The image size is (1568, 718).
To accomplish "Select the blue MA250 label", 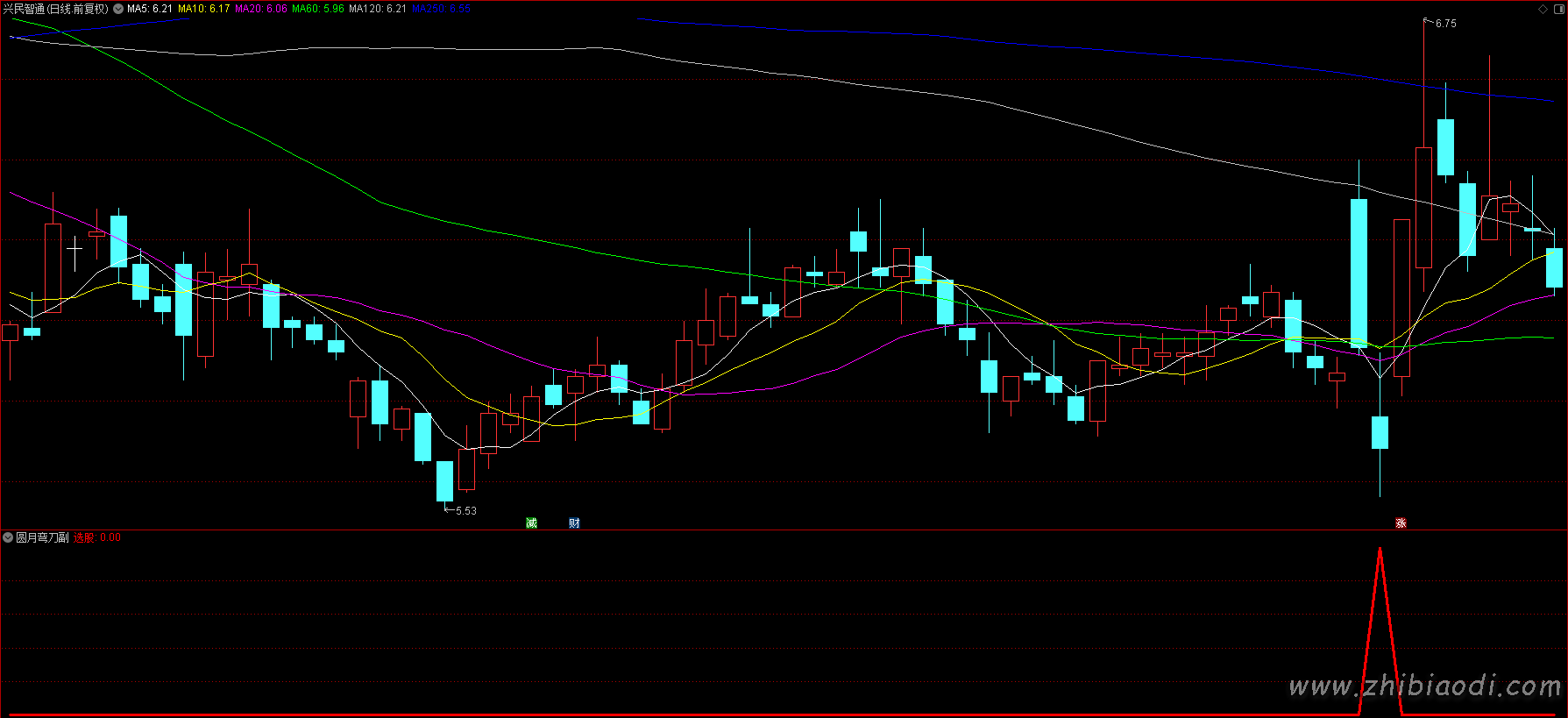I will pyautogui.click(x=441, y=9).
